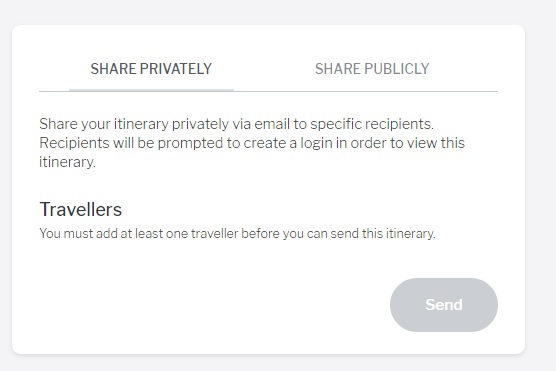Screen dimensions: 556x371
Task: Click the greyed-out Send button
Action: pos(444,305)
